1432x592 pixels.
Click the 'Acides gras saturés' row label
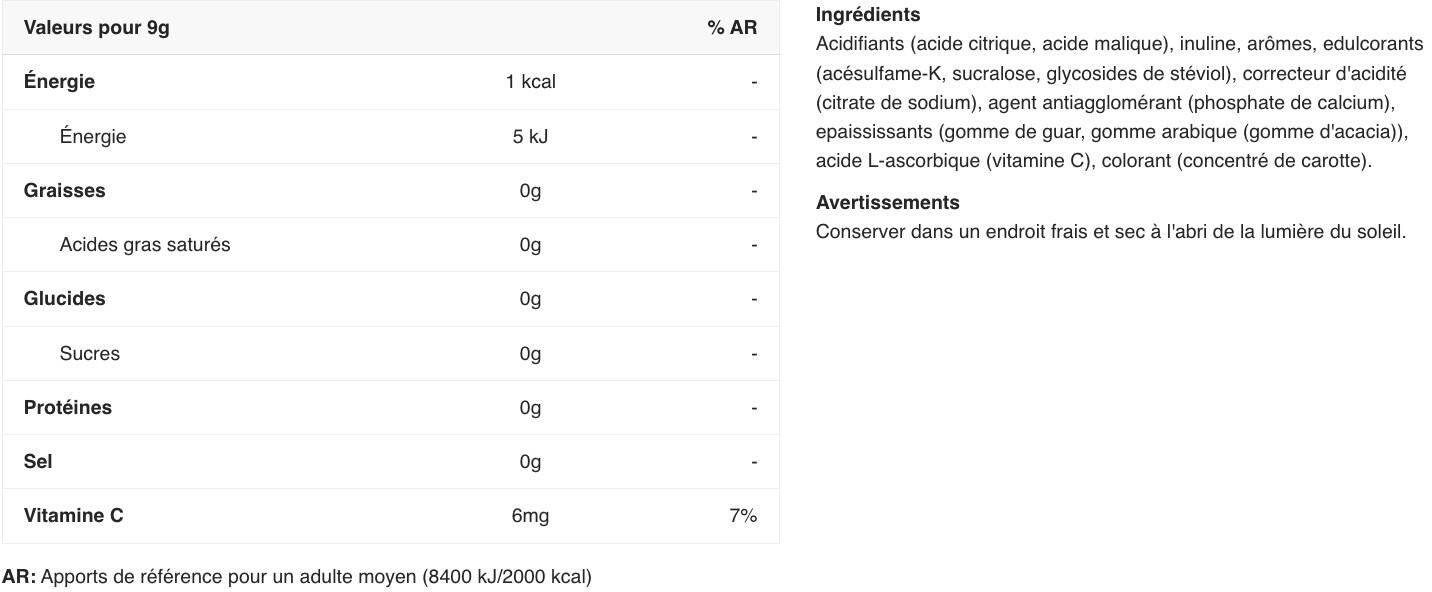145,245
